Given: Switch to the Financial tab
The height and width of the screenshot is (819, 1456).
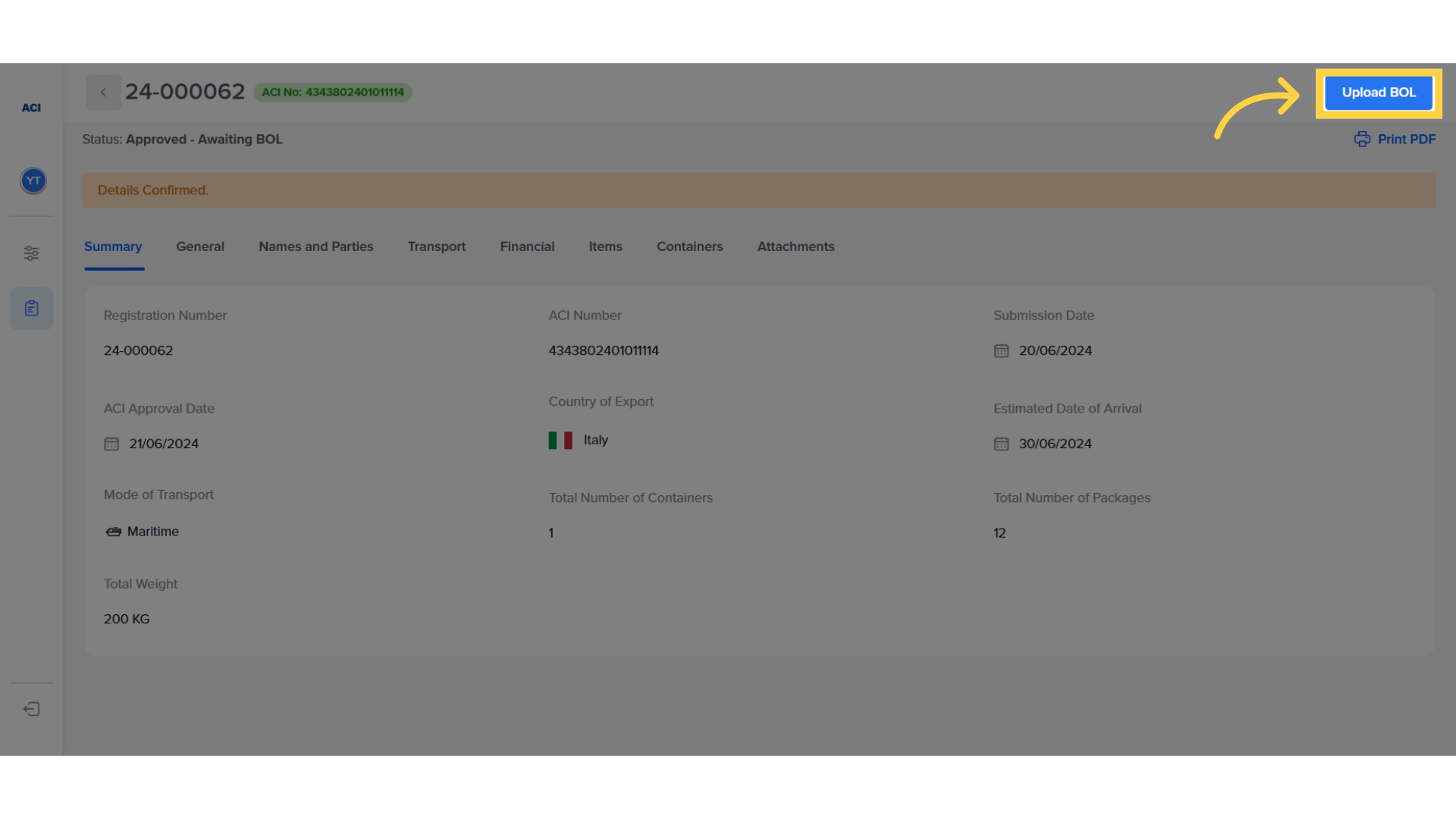Looking at the screenshot, I should tap(527, 246).
